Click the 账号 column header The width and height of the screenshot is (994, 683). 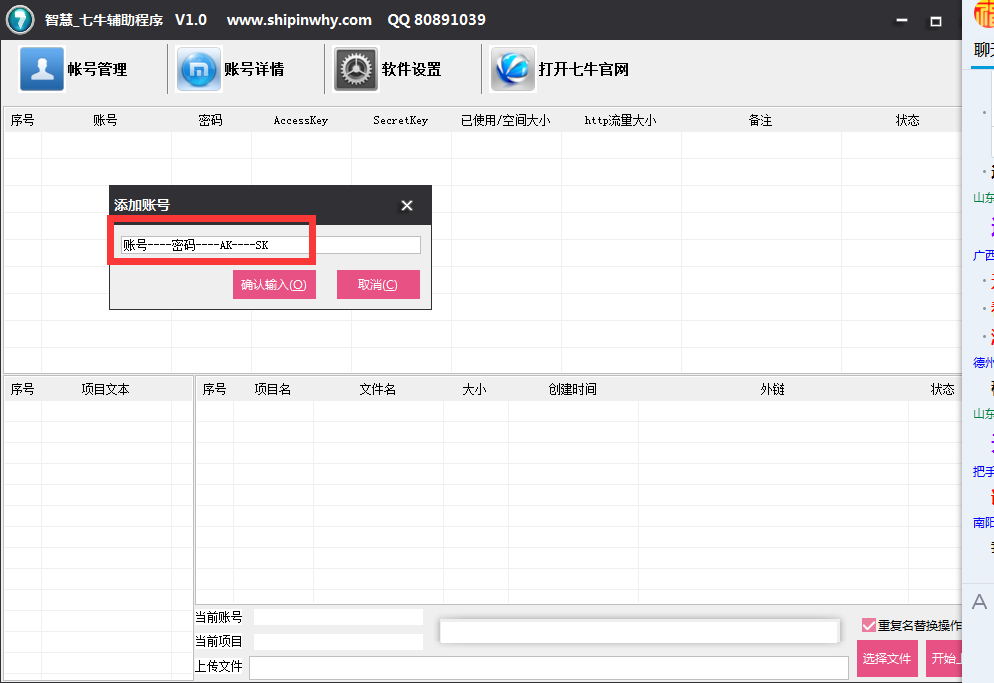(105, 120)
